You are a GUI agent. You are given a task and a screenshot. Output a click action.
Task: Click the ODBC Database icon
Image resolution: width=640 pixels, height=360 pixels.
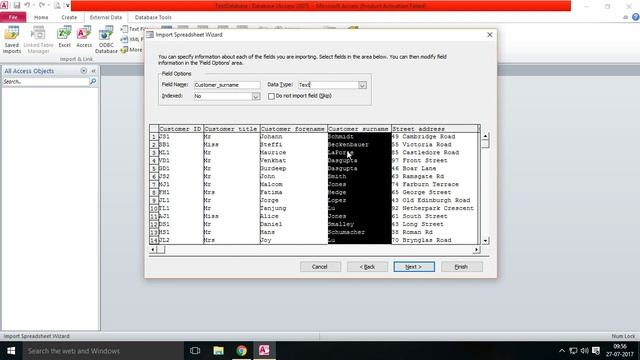click(x=106, y=40)
